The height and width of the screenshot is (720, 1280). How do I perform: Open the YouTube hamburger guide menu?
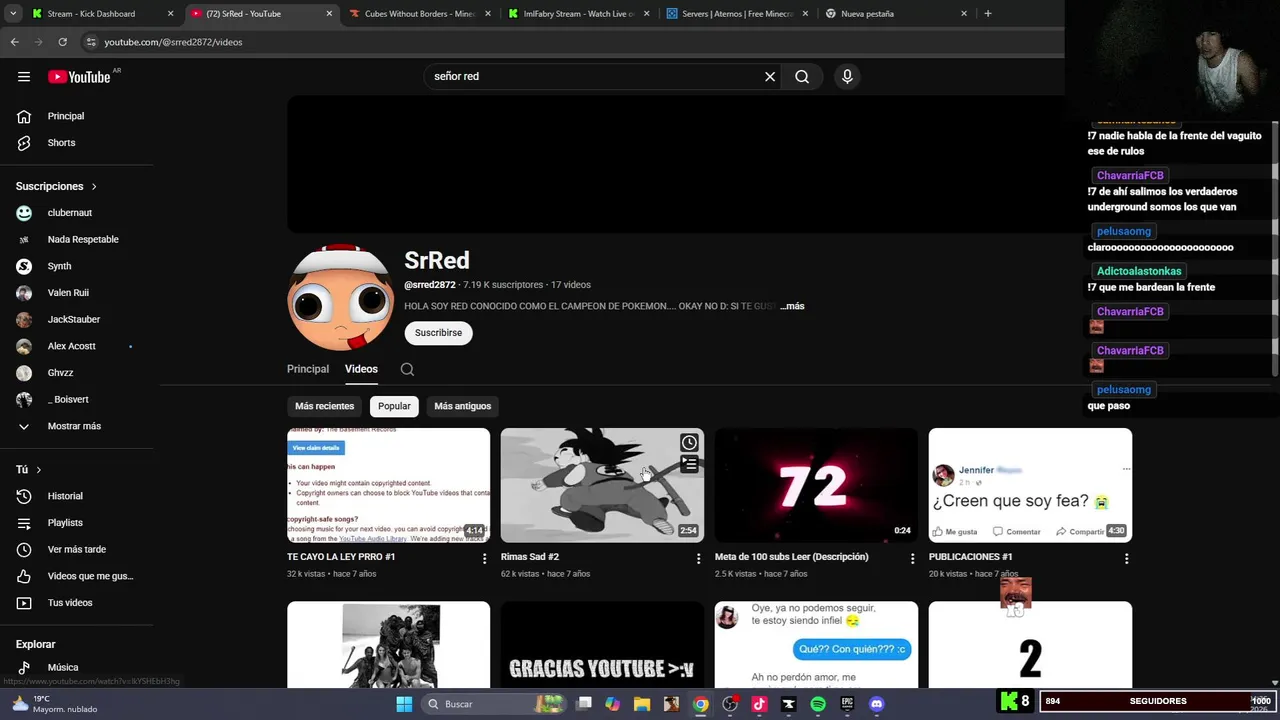pos(24,77)
